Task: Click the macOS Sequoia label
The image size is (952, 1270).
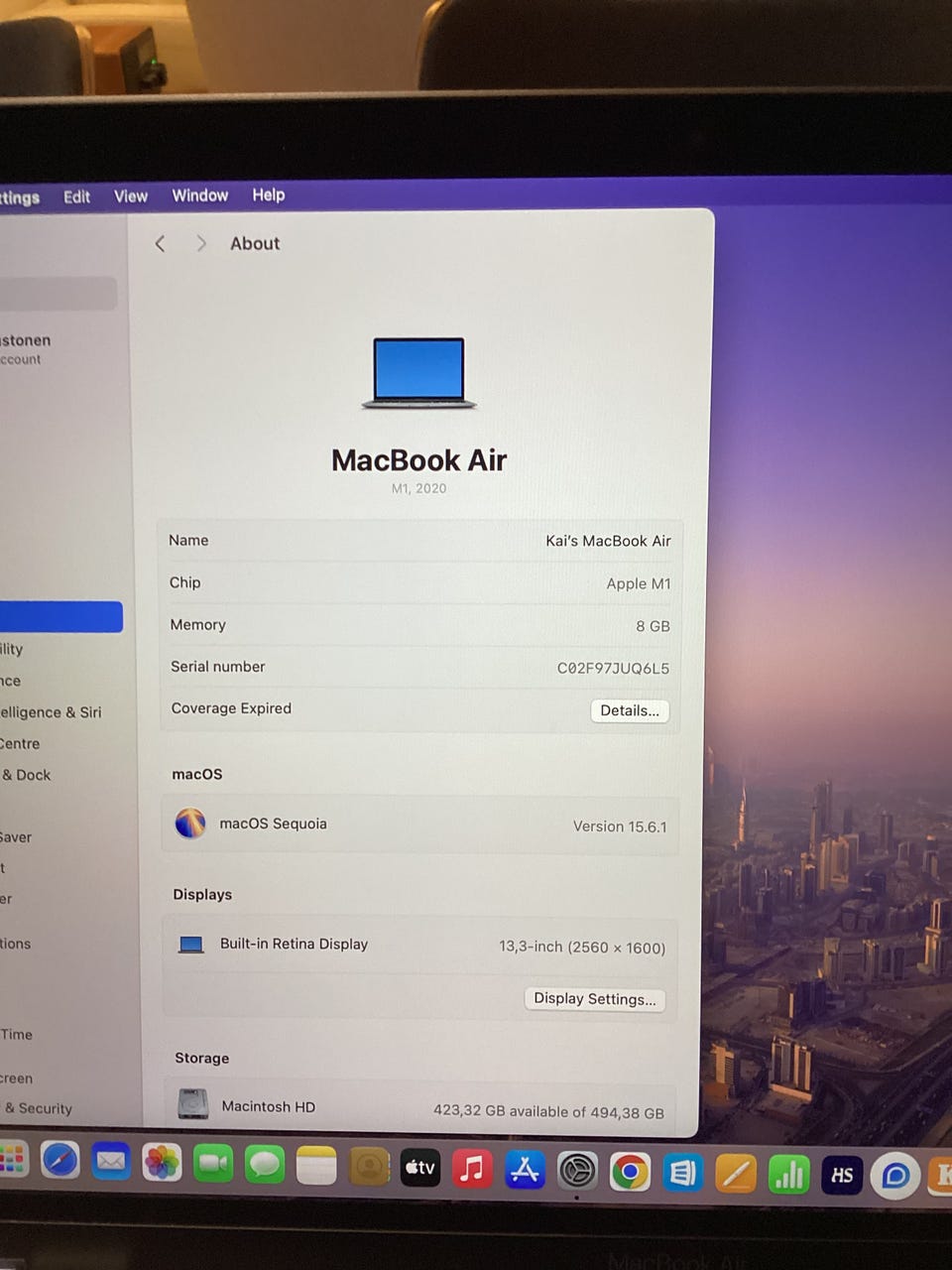Action: 273,824
